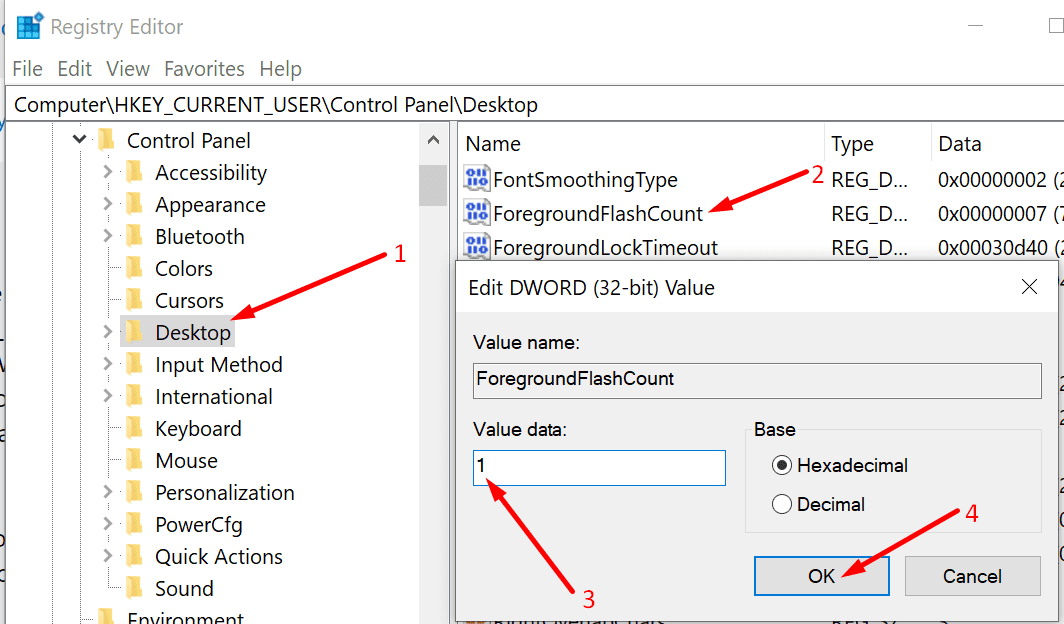Click the Personalization folder icon
The height and width of the screenshot is (624, 1064).
[x=134, y=492]
